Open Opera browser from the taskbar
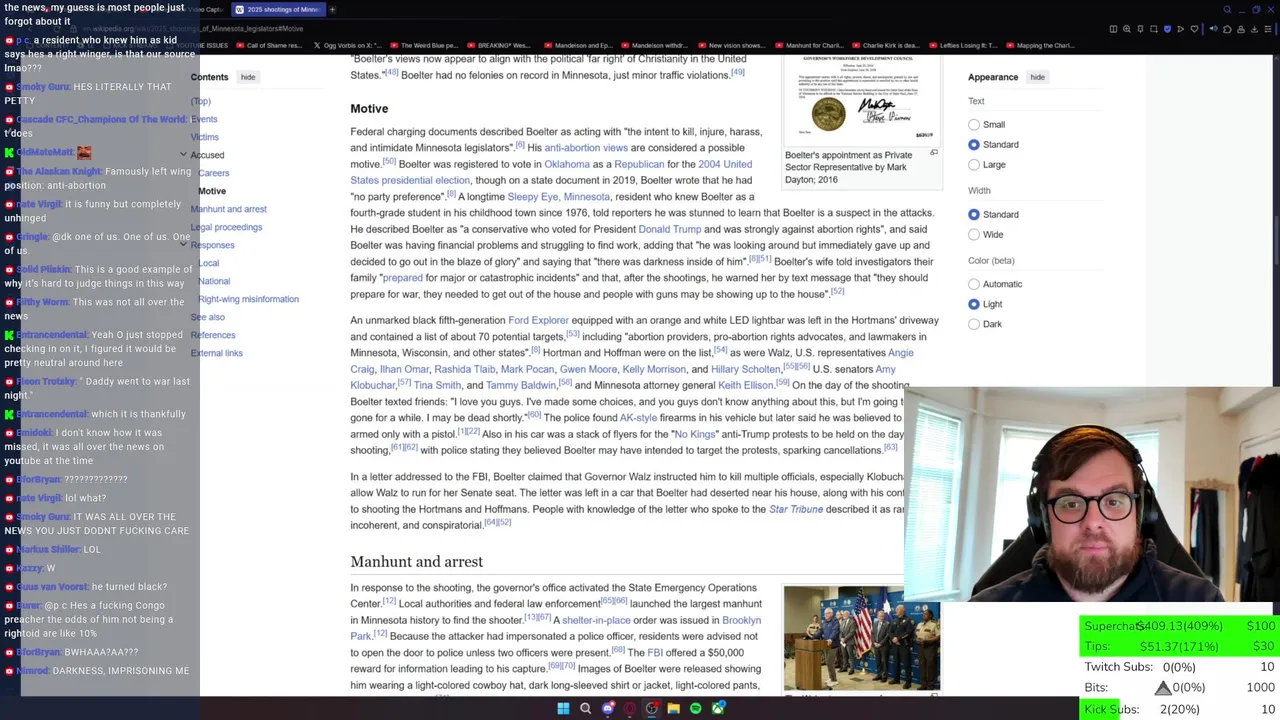This screenshot has width=1280, height=720. click(629, 708)
